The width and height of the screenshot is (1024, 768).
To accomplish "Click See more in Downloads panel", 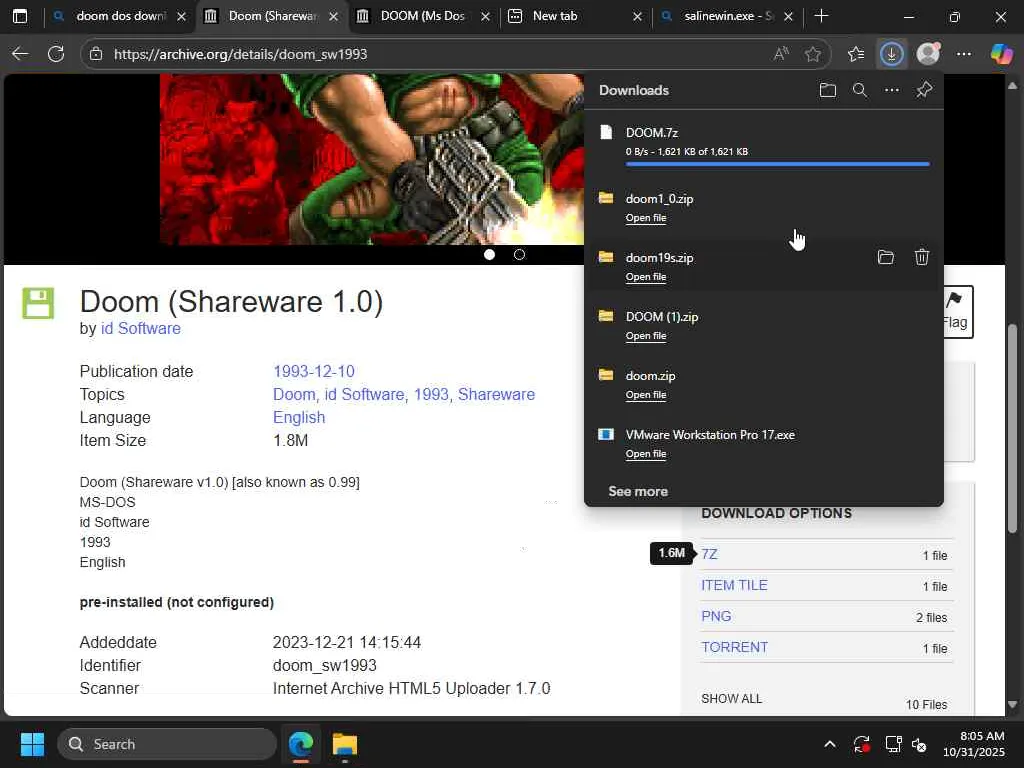I will tap(638, 491).
